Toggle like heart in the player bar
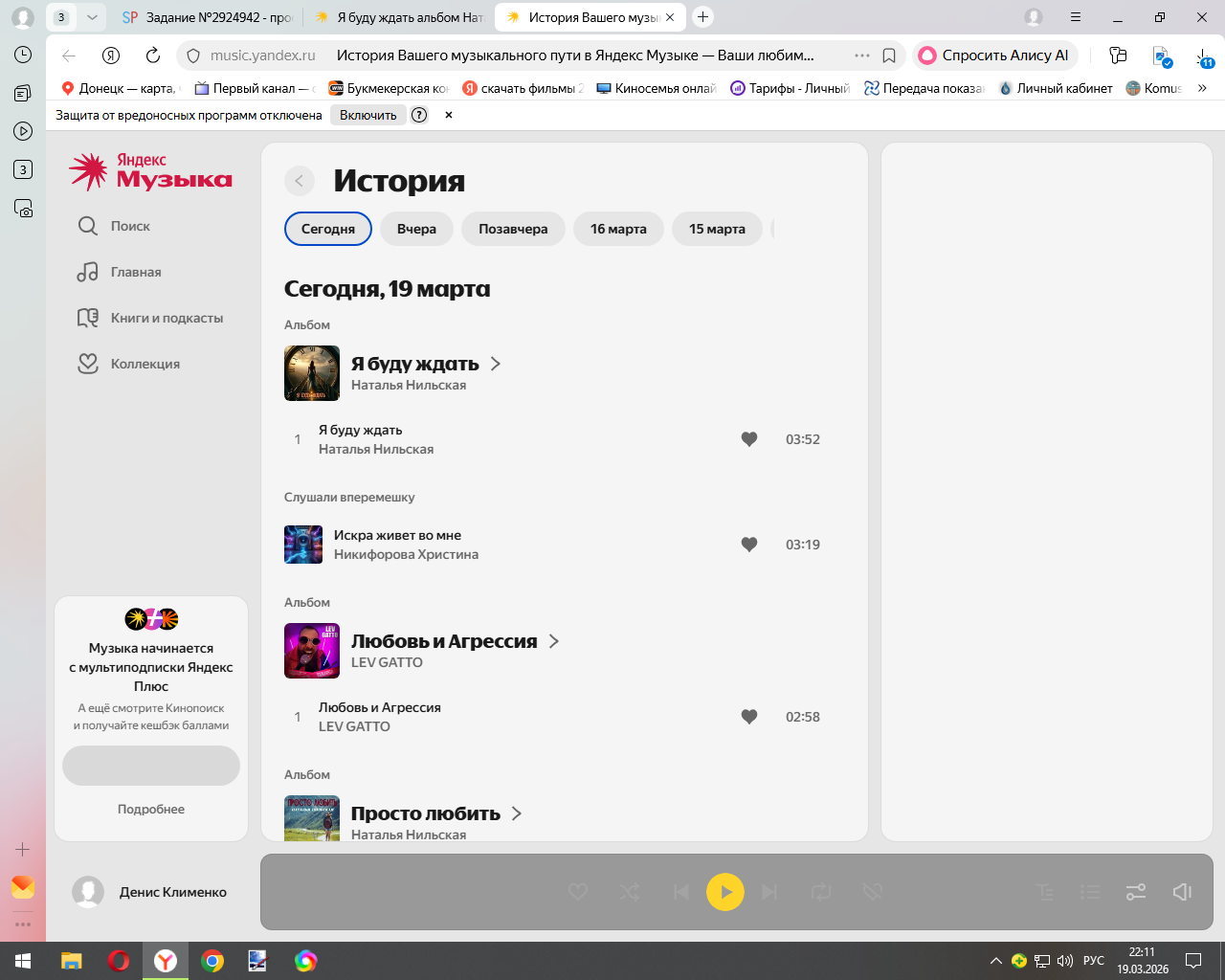The width and height of the screenshot is (1225, 980). (x=578, y=892)
